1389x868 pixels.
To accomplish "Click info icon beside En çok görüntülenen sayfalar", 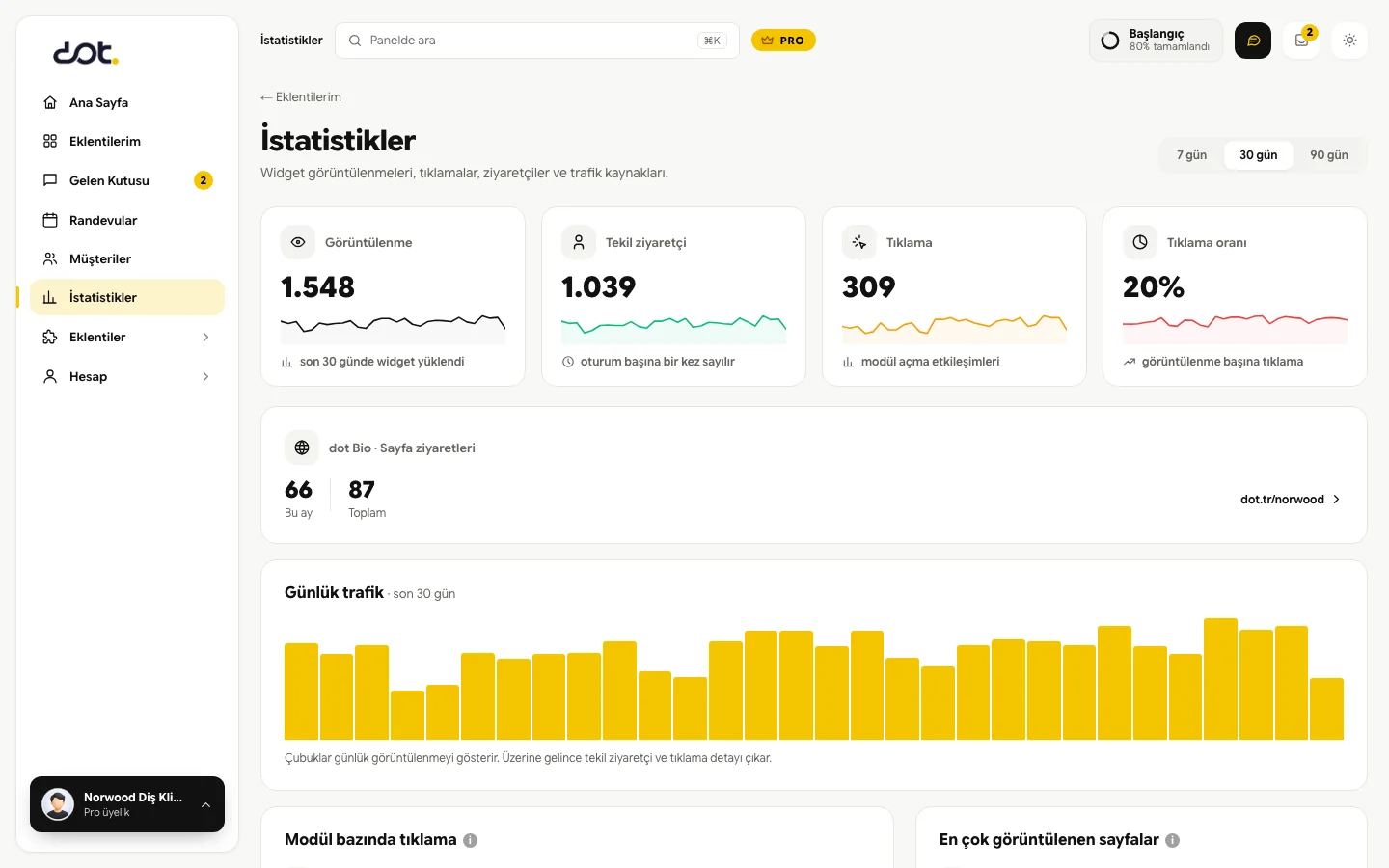I will pos(1173,840).
